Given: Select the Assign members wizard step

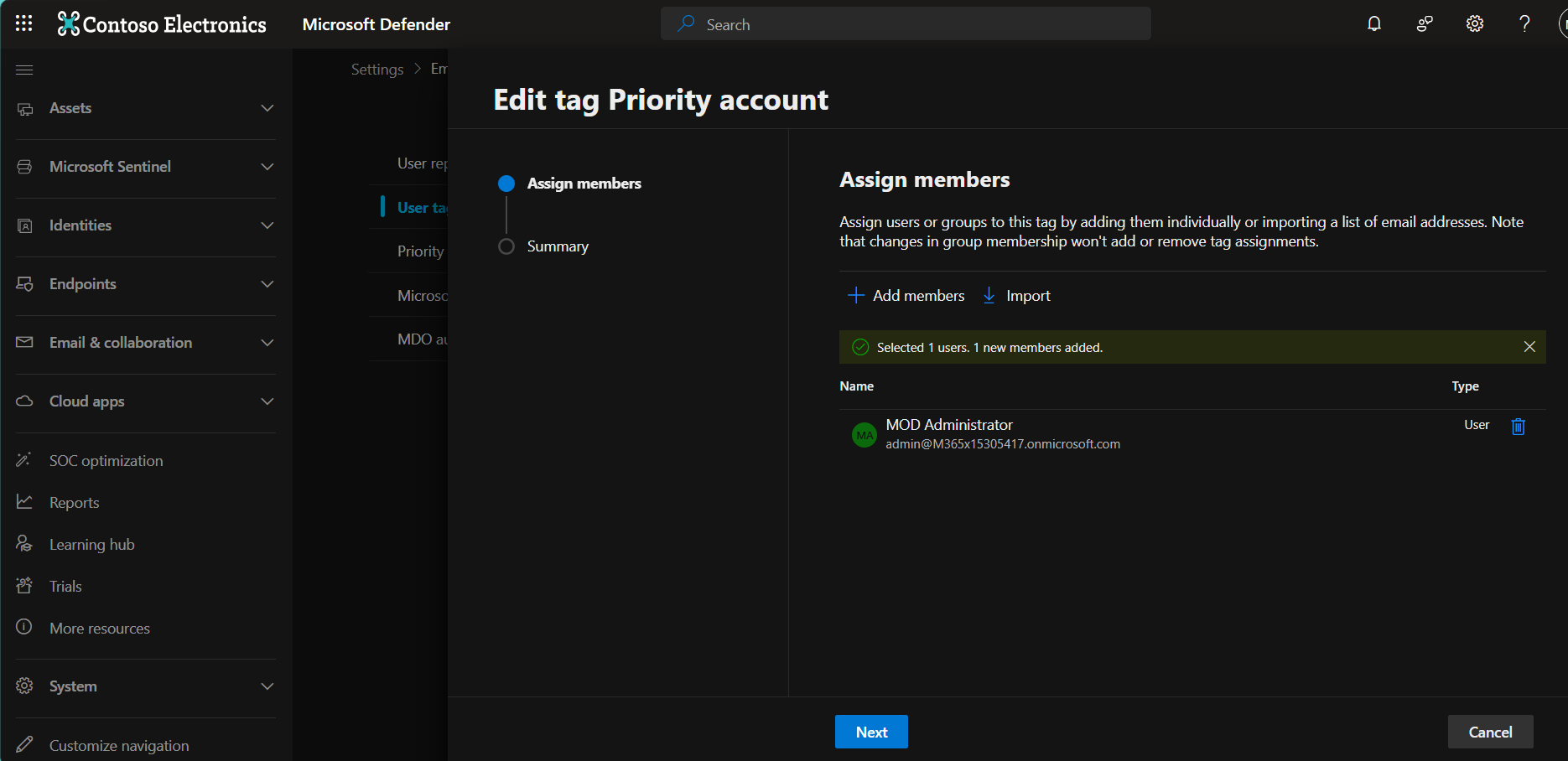Looking at the screenshot, I should tap(570, 184).
